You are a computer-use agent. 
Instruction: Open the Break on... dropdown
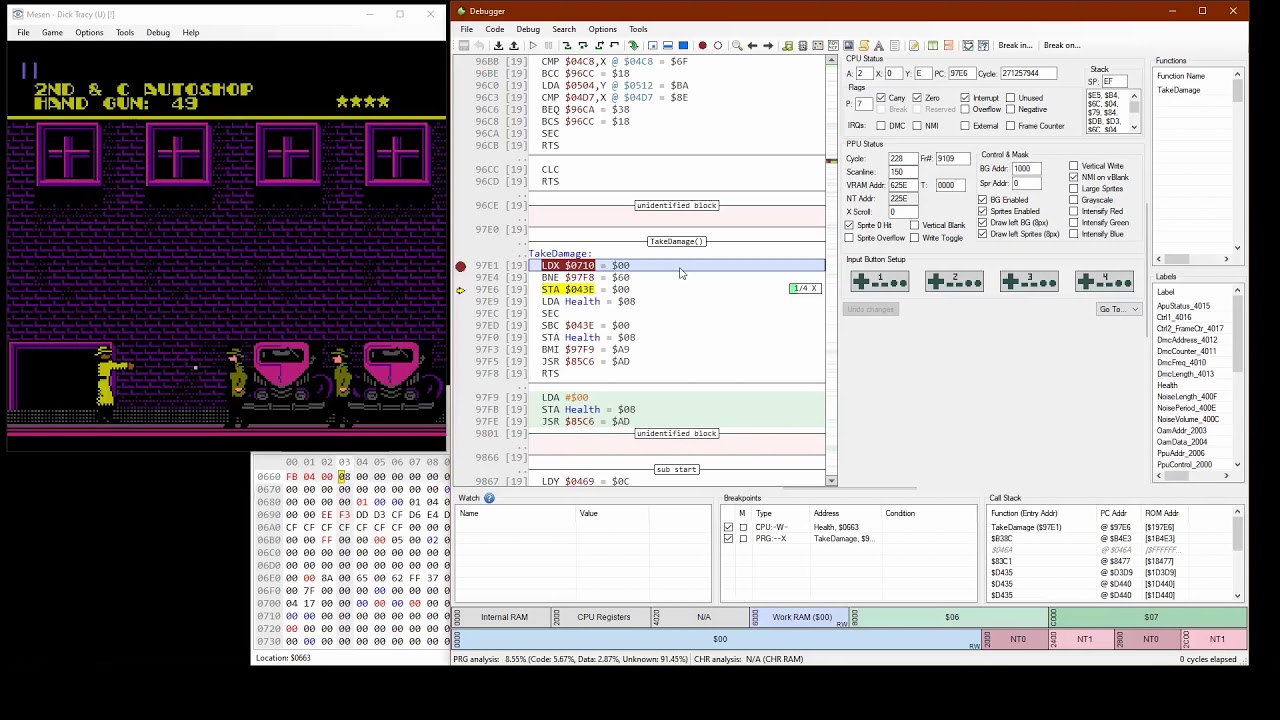pos(1062,45)
